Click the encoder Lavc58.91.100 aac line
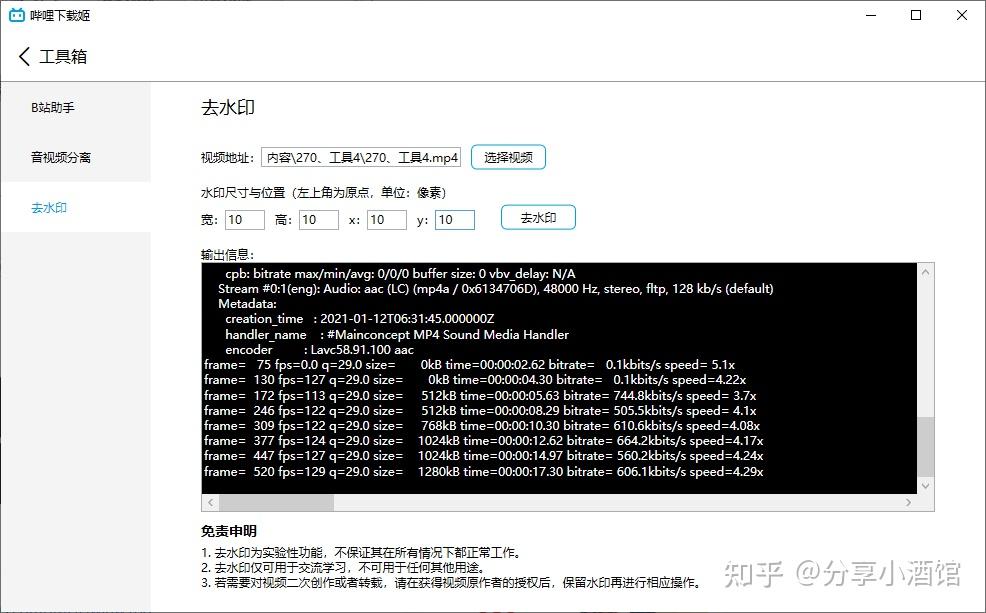 [319, 350]
